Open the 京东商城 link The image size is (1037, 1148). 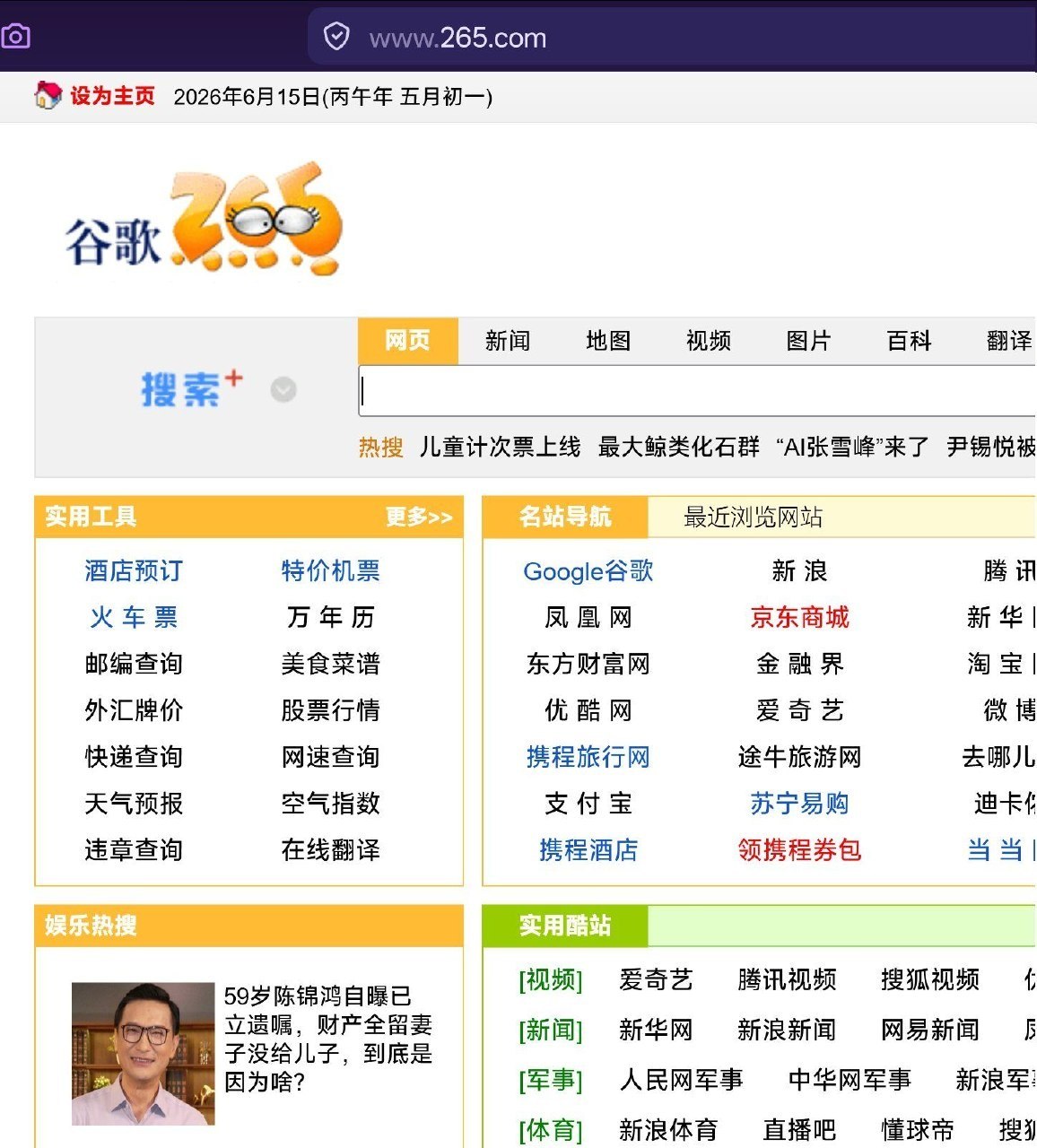coord(799,617)
